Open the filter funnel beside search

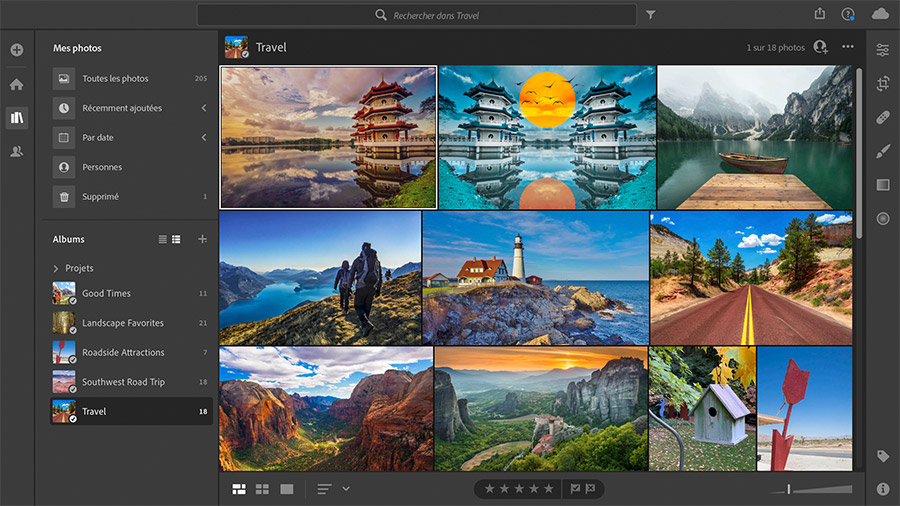pos(651,15)
